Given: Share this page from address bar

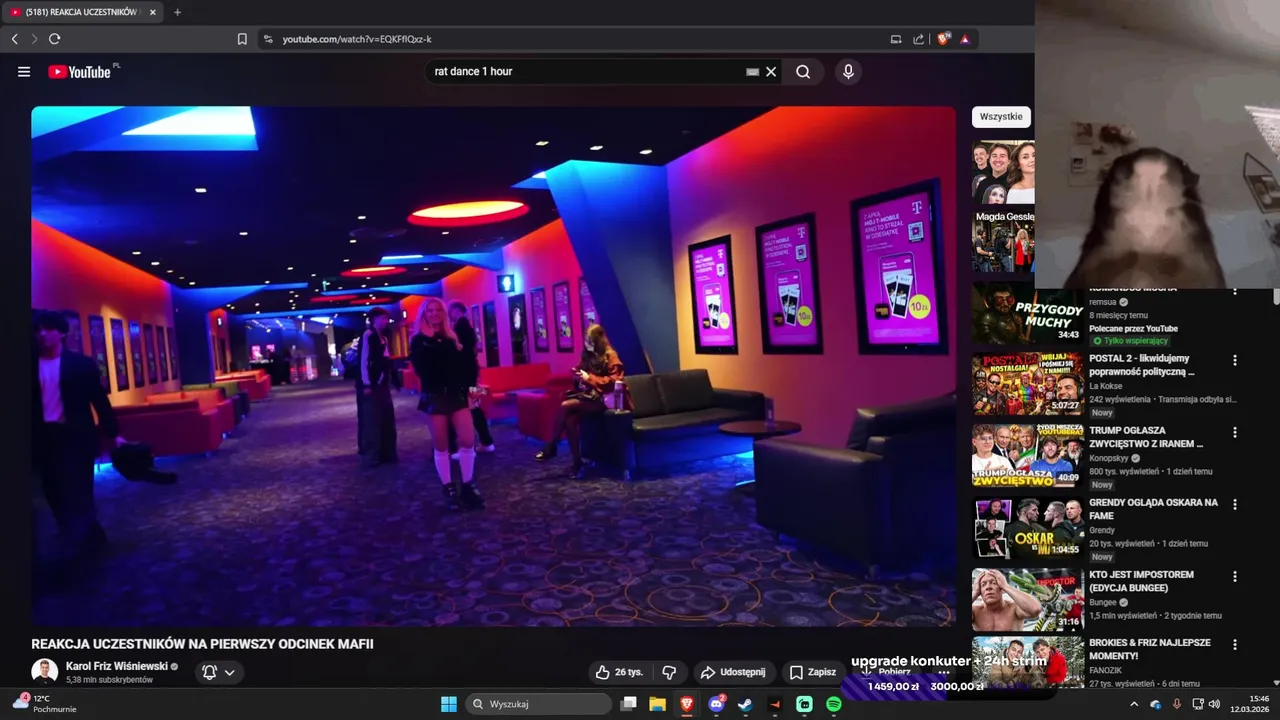Looking at the screenshot, I should coord(919,39).
